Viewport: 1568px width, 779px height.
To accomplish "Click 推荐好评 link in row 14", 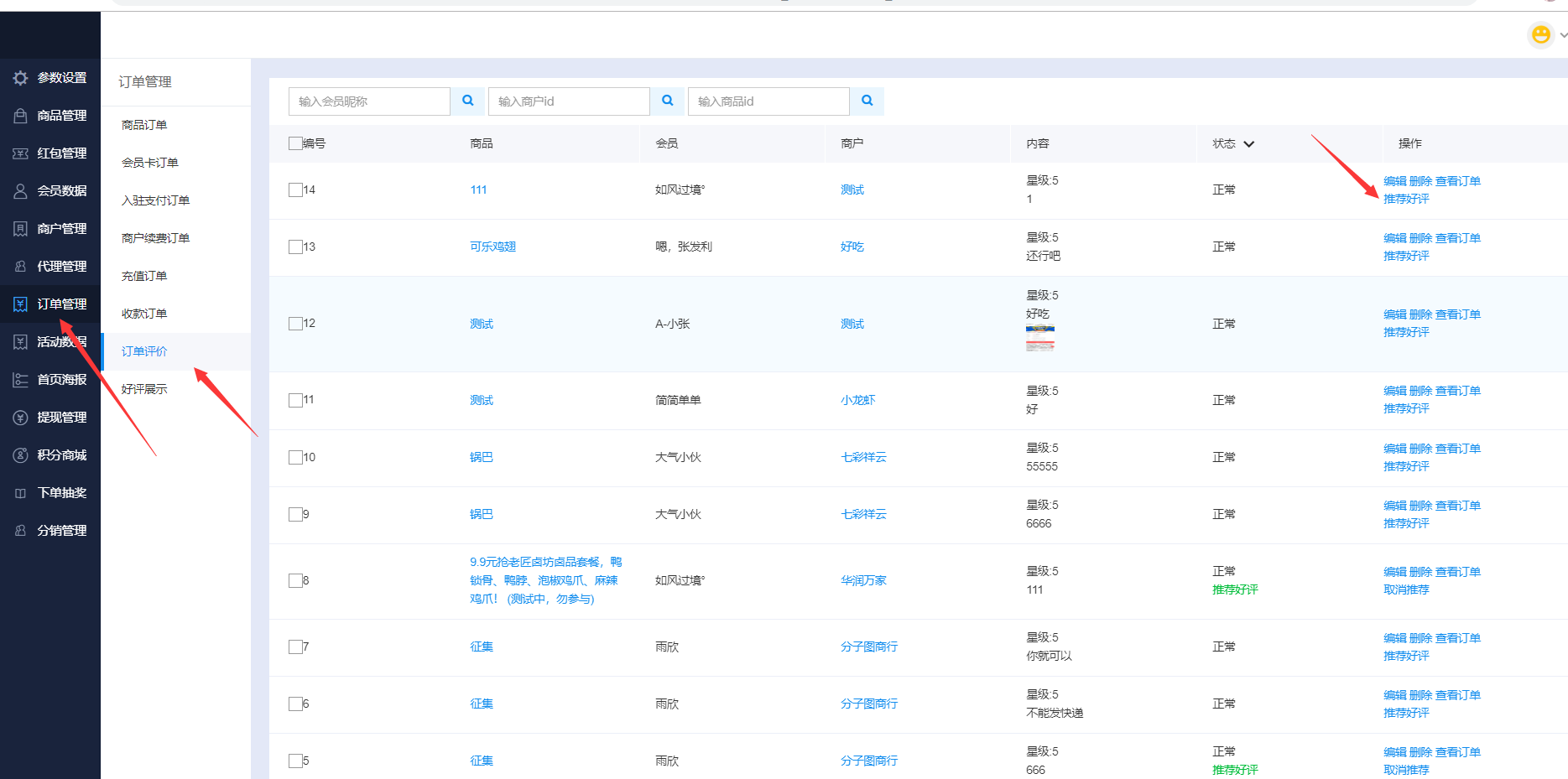I will (x=1406, y=199).
